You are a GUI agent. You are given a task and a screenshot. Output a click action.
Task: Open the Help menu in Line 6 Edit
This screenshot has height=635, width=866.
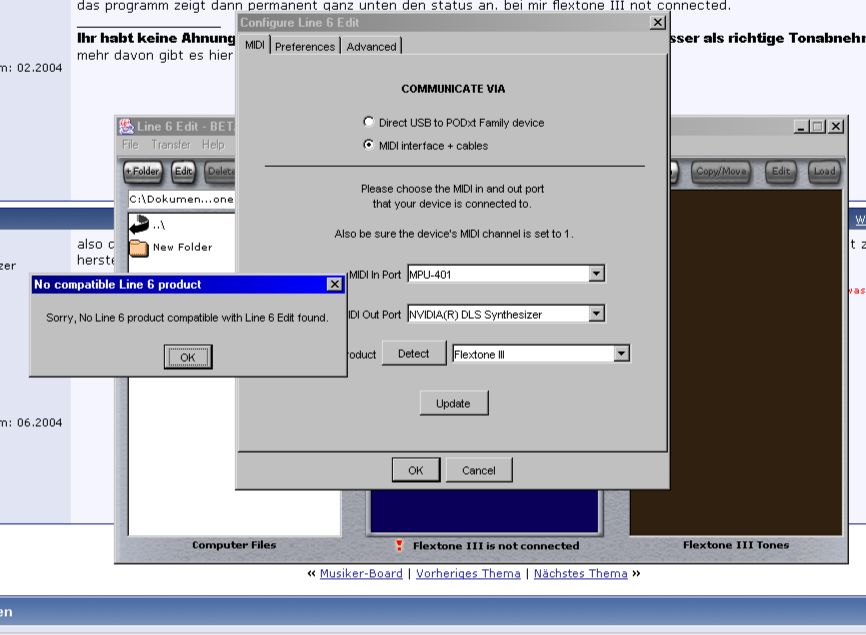(213, 145)
